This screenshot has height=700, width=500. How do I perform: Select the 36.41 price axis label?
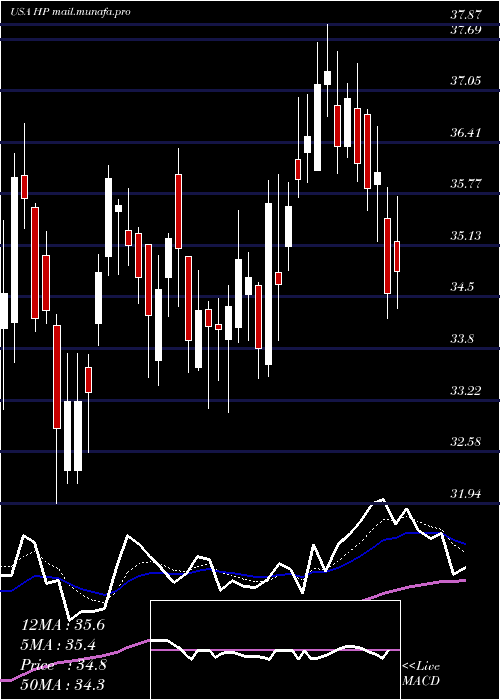click(x=466, y=133)
